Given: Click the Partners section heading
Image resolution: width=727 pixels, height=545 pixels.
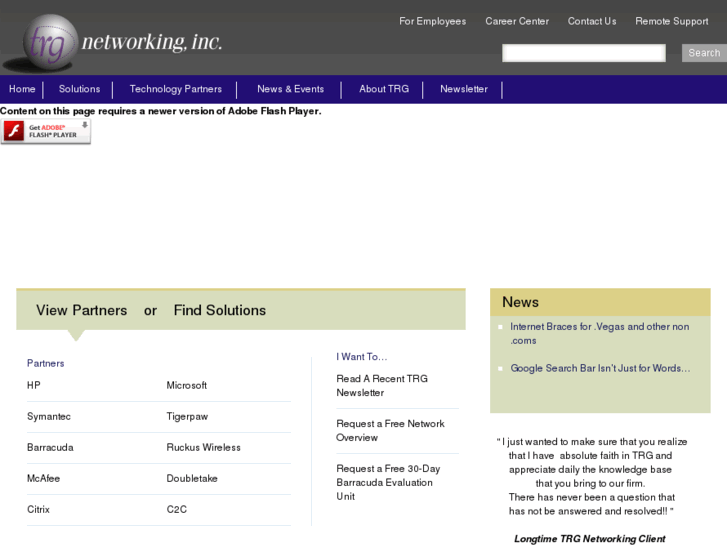Looking at the screenshot, I should coord(45,364).
